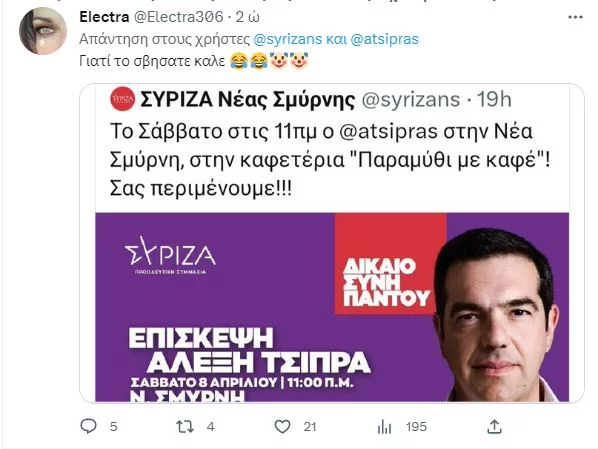The image size is (598, 449).
Task: Click the @syrizans handle in quoted tweet
Action: [410, 100]
